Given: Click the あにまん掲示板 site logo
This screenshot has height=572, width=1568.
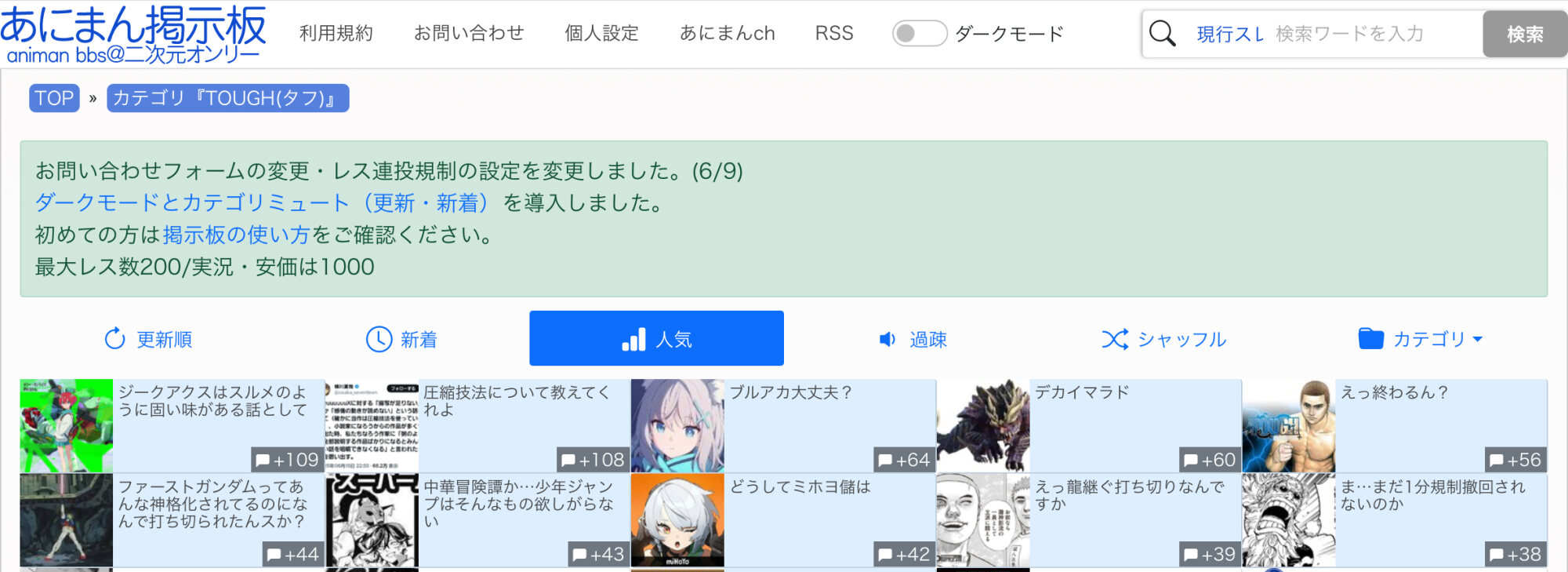Looking at the screenshot, I should pyautogui.click(x=133, y=34).
